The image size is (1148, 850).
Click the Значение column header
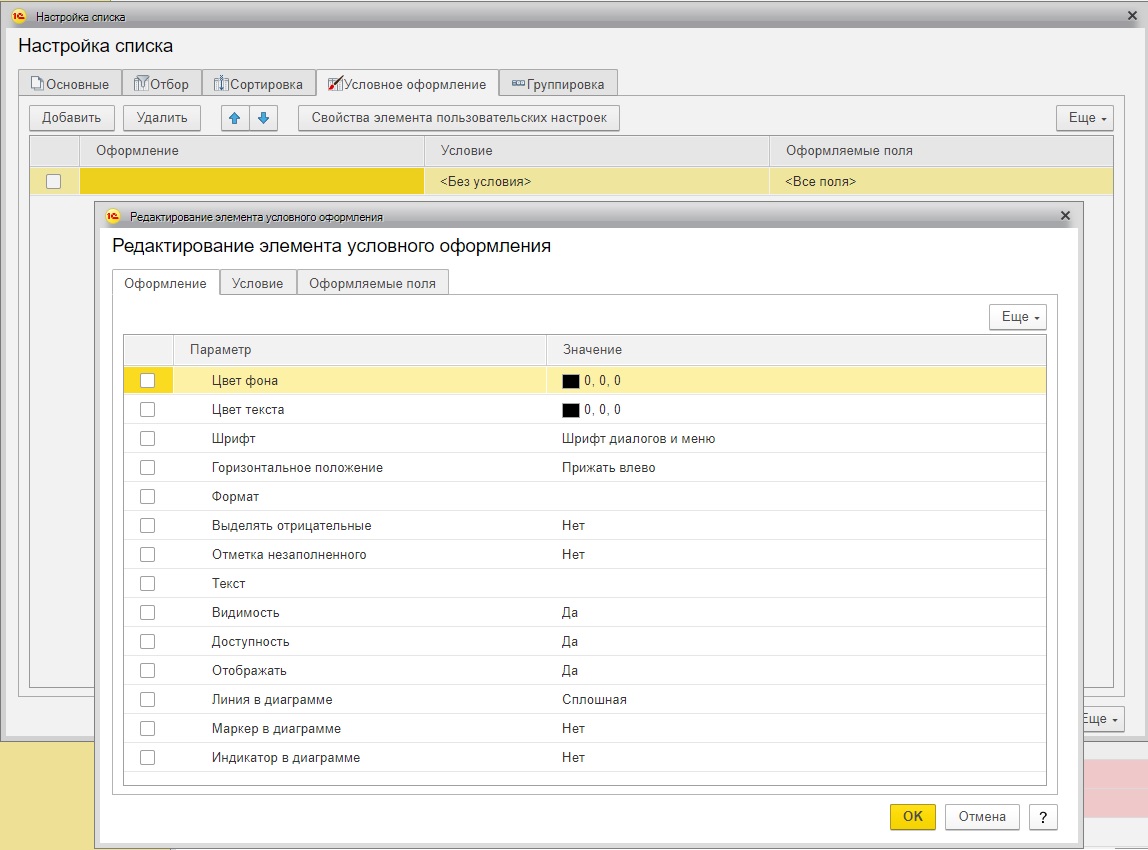tap(797, 349)
